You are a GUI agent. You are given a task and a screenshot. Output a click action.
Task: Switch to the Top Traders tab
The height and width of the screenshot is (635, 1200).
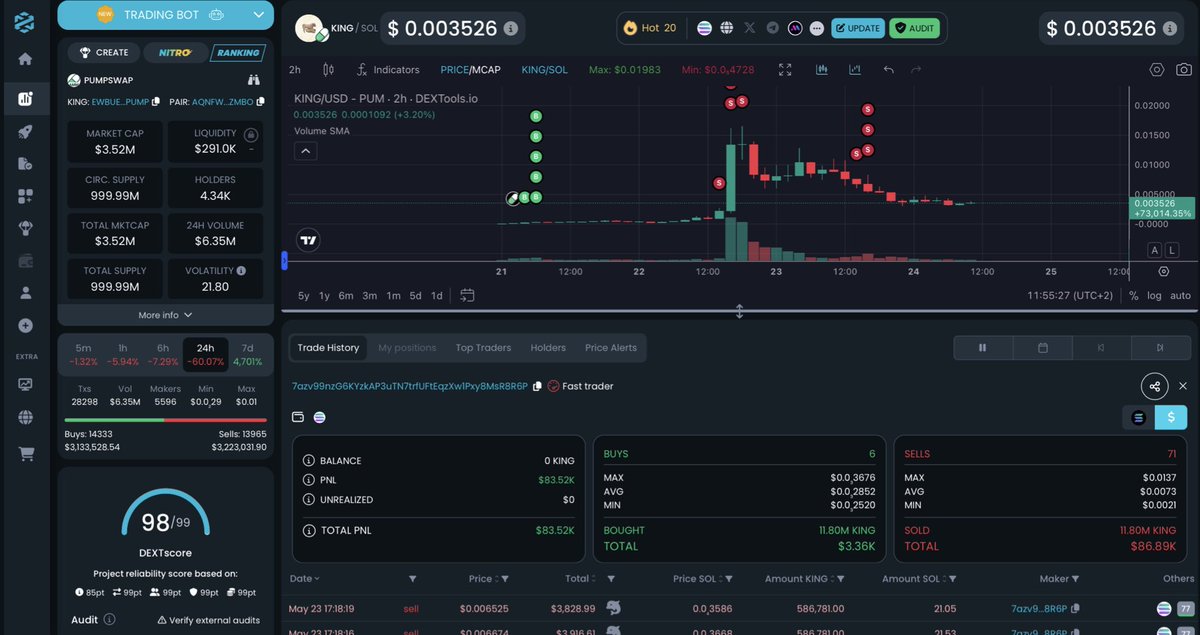point(483,348)
